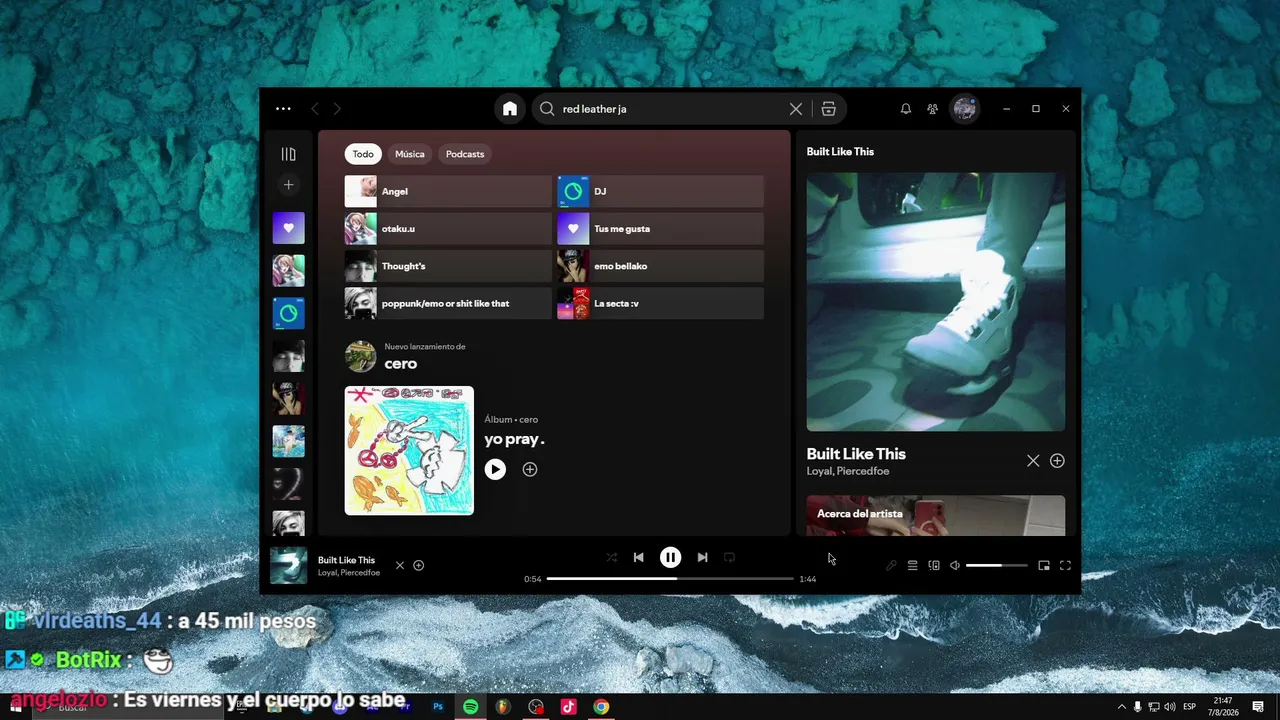Screen dimensions: 1280x720
Task: Open the Browse icon in search bar
Action: [828, 109]
